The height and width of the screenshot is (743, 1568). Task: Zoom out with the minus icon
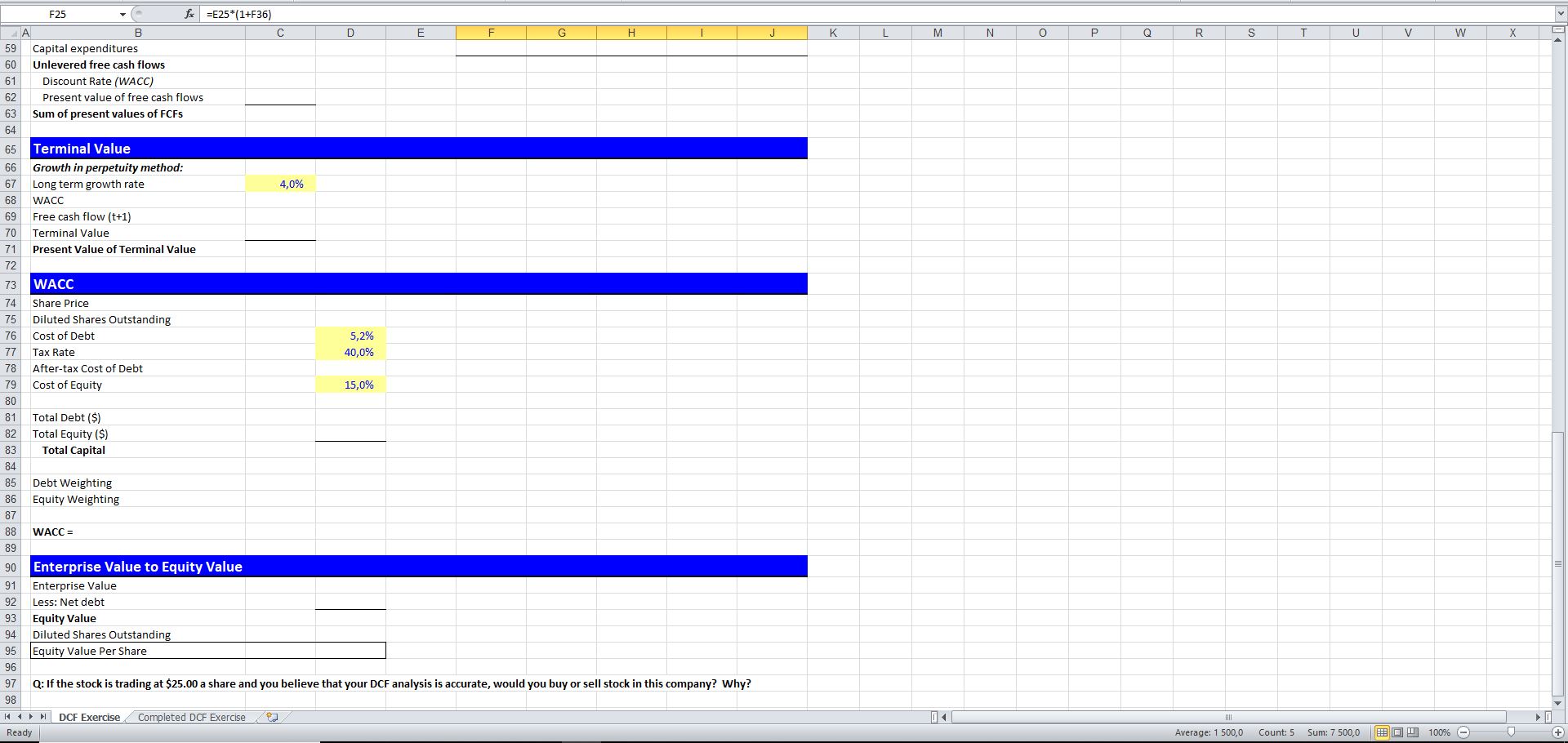(x=1463, y=732)
